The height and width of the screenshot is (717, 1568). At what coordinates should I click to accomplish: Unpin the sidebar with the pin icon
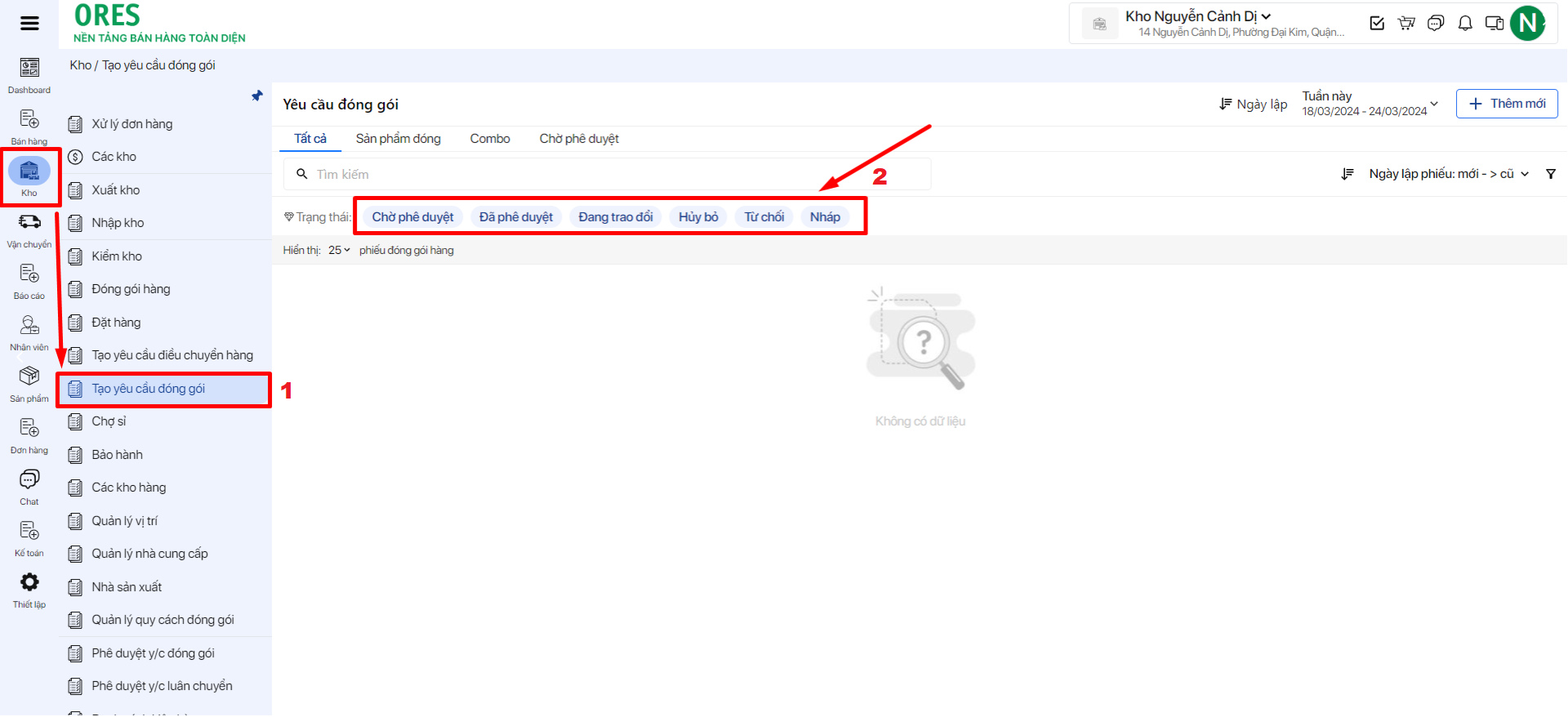(257, 96)
